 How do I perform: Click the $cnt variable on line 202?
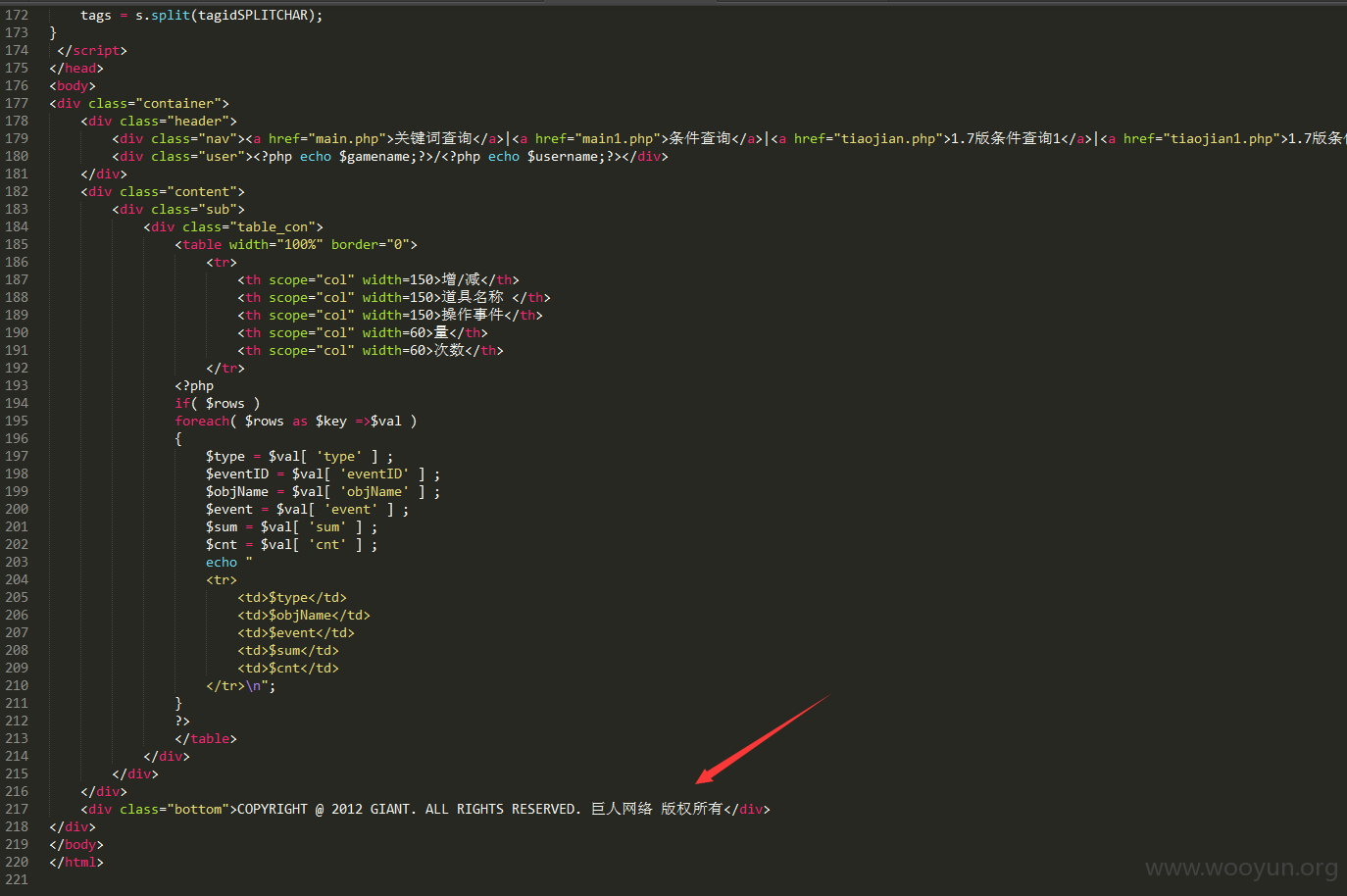pos(222,544)
